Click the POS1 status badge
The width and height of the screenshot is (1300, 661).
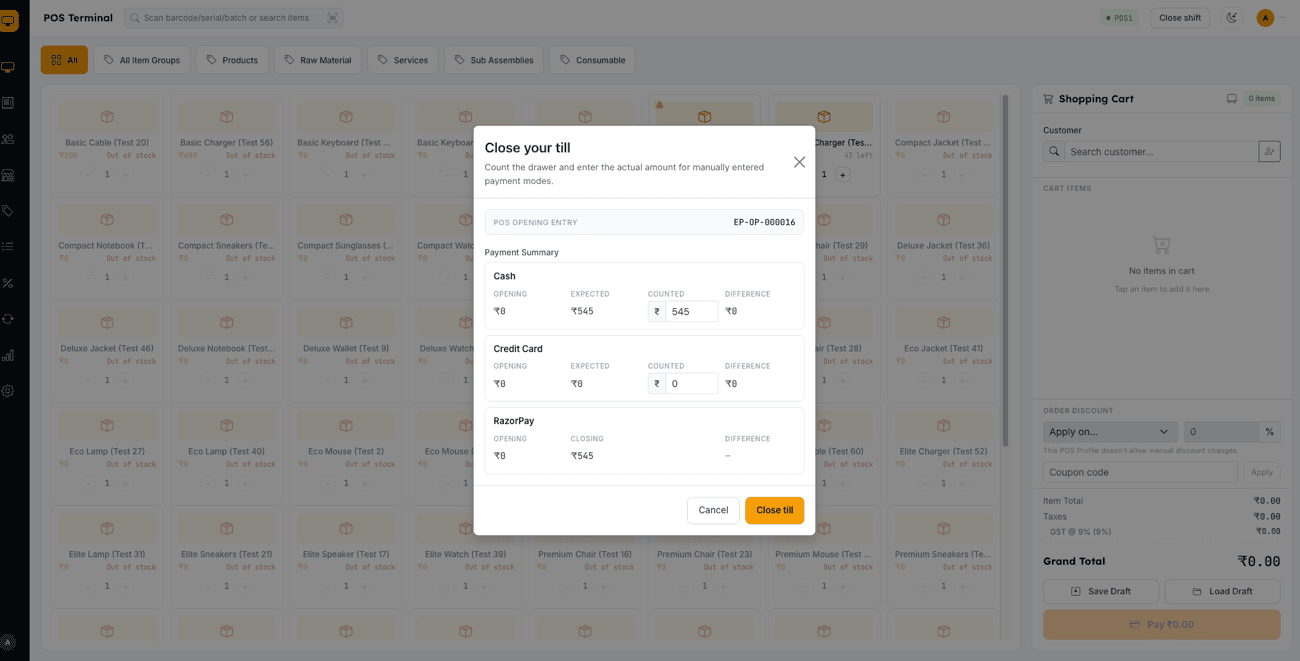(1119, 18)
